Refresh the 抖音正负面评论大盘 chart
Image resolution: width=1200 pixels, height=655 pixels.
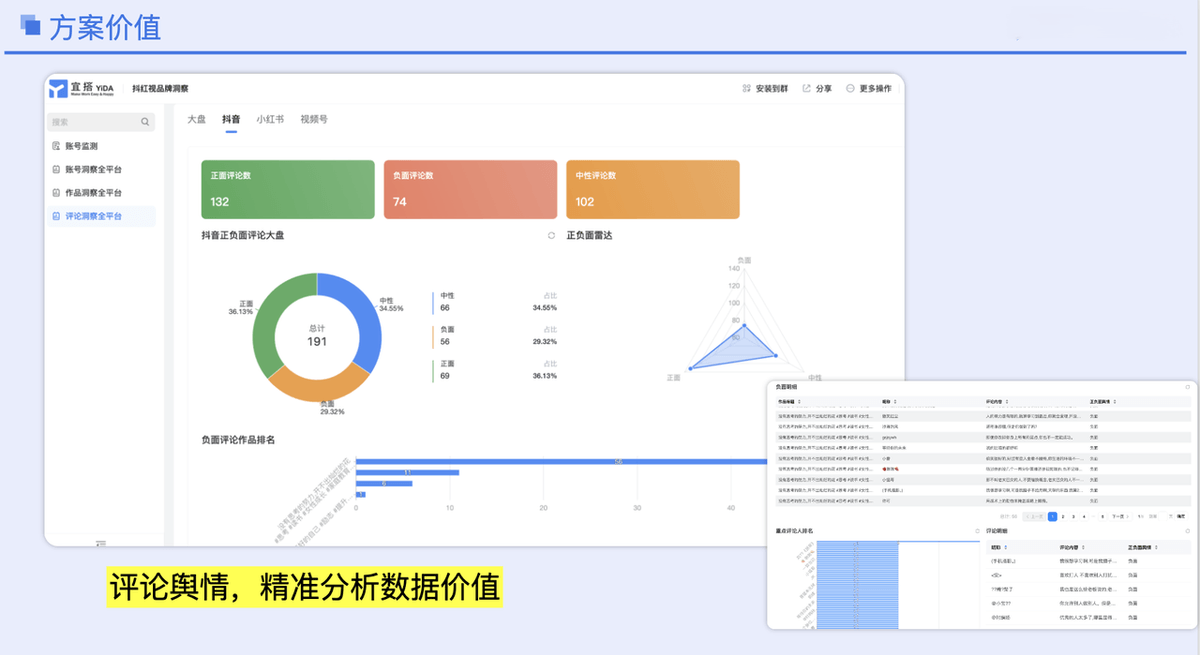[x=551, y=236]
